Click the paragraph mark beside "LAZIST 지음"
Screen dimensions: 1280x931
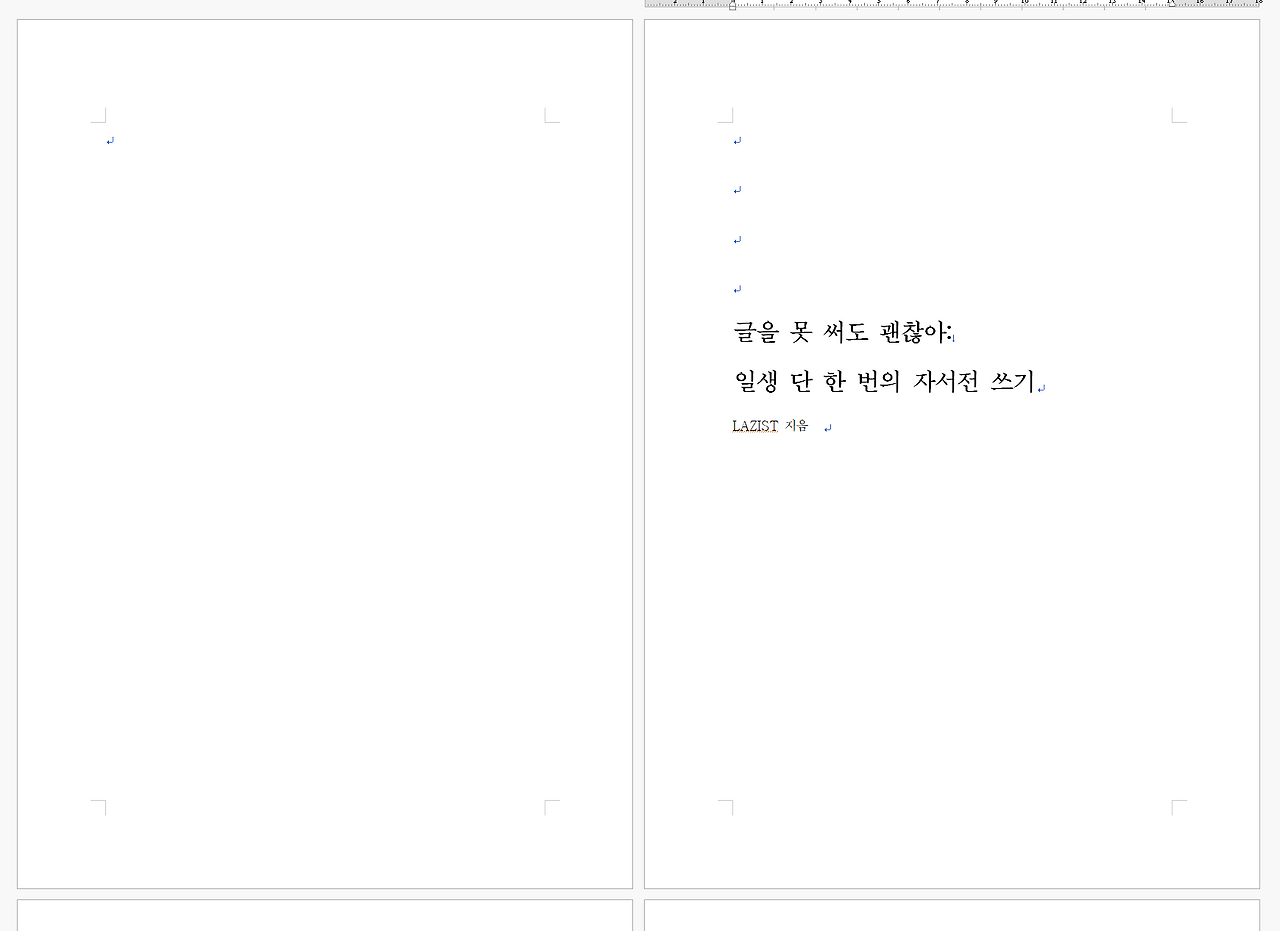click(826, 426)
